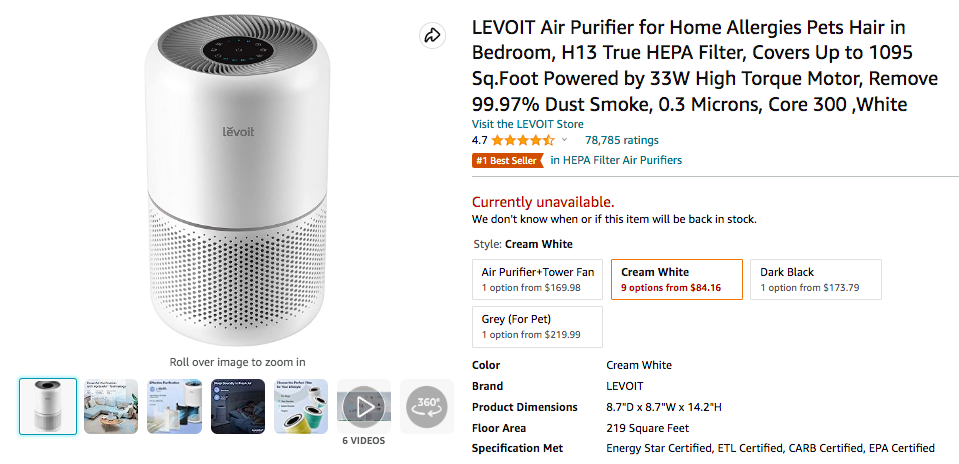Select the first white purifier thumbnail
Screen dimensions: 959x464
click(x=47, y=406)
